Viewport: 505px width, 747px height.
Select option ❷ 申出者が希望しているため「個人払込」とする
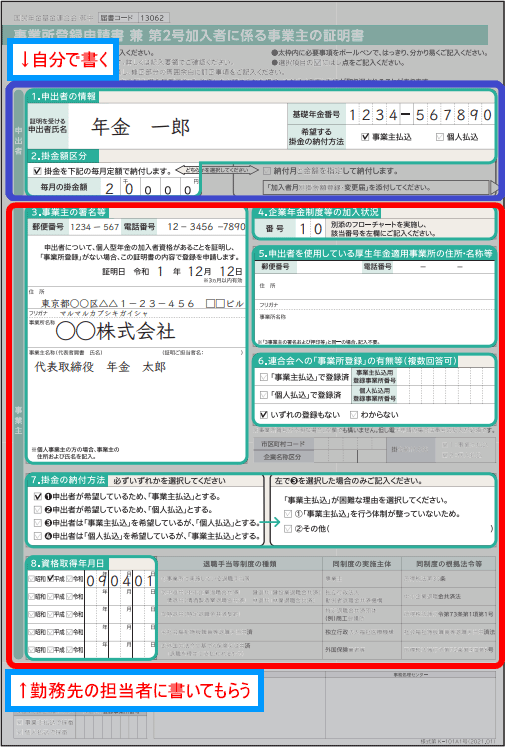(38, 509)
